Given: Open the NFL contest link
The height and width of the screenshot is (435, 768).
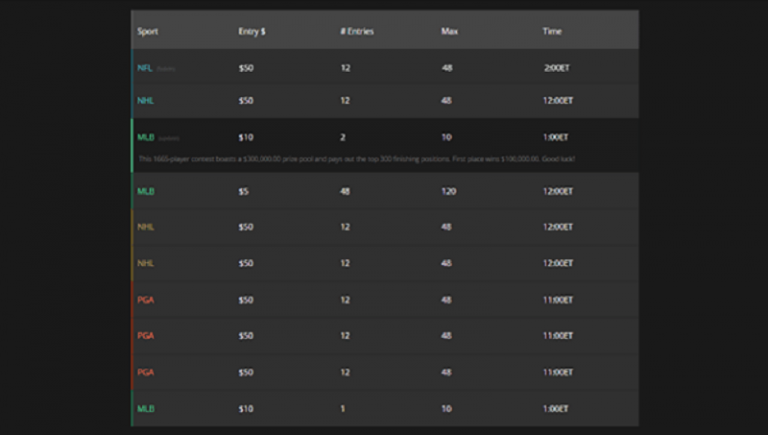Looking at the screenshot, I should [145, 68].
